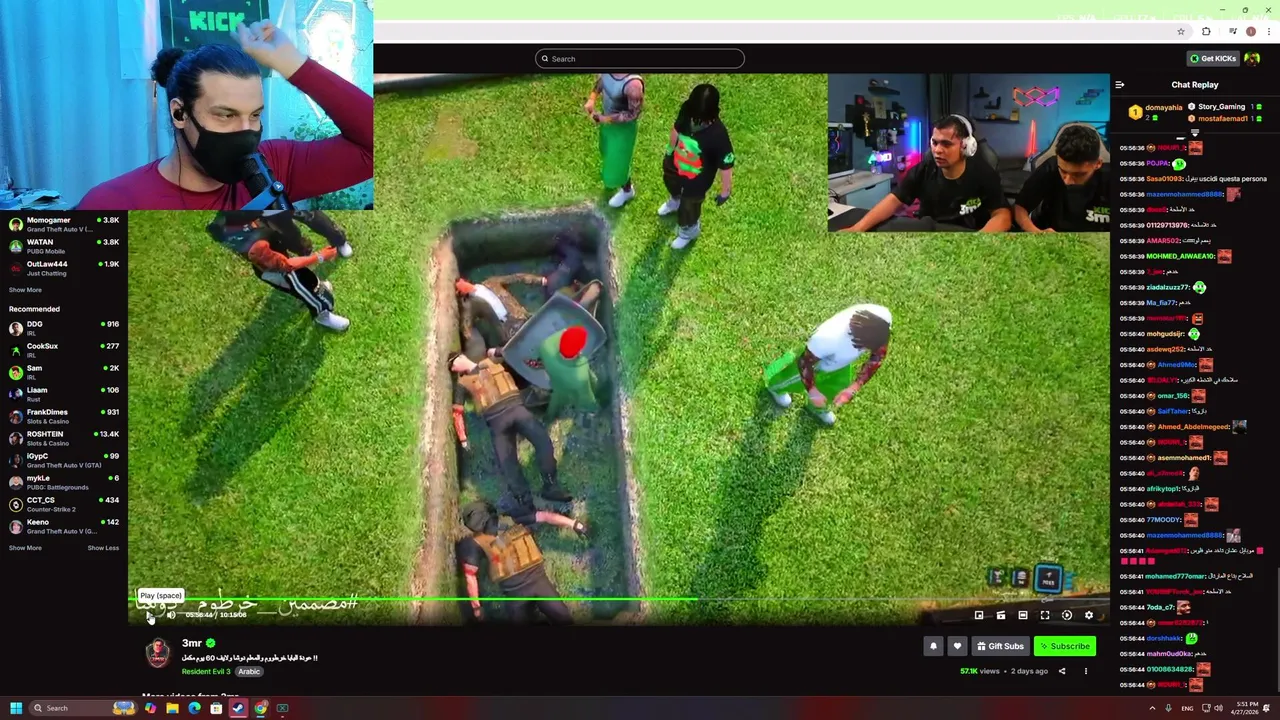Select domayahia in the chat leaderboard

click(x=1163, y=107)
